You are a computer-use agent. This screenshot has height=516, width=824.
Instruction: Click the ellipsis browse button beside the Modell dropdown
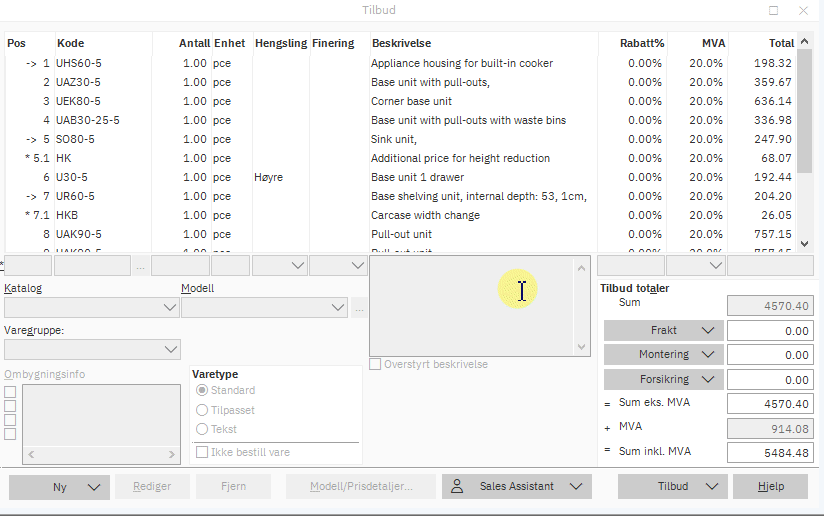pyautogui.click(x=359, y=308)
